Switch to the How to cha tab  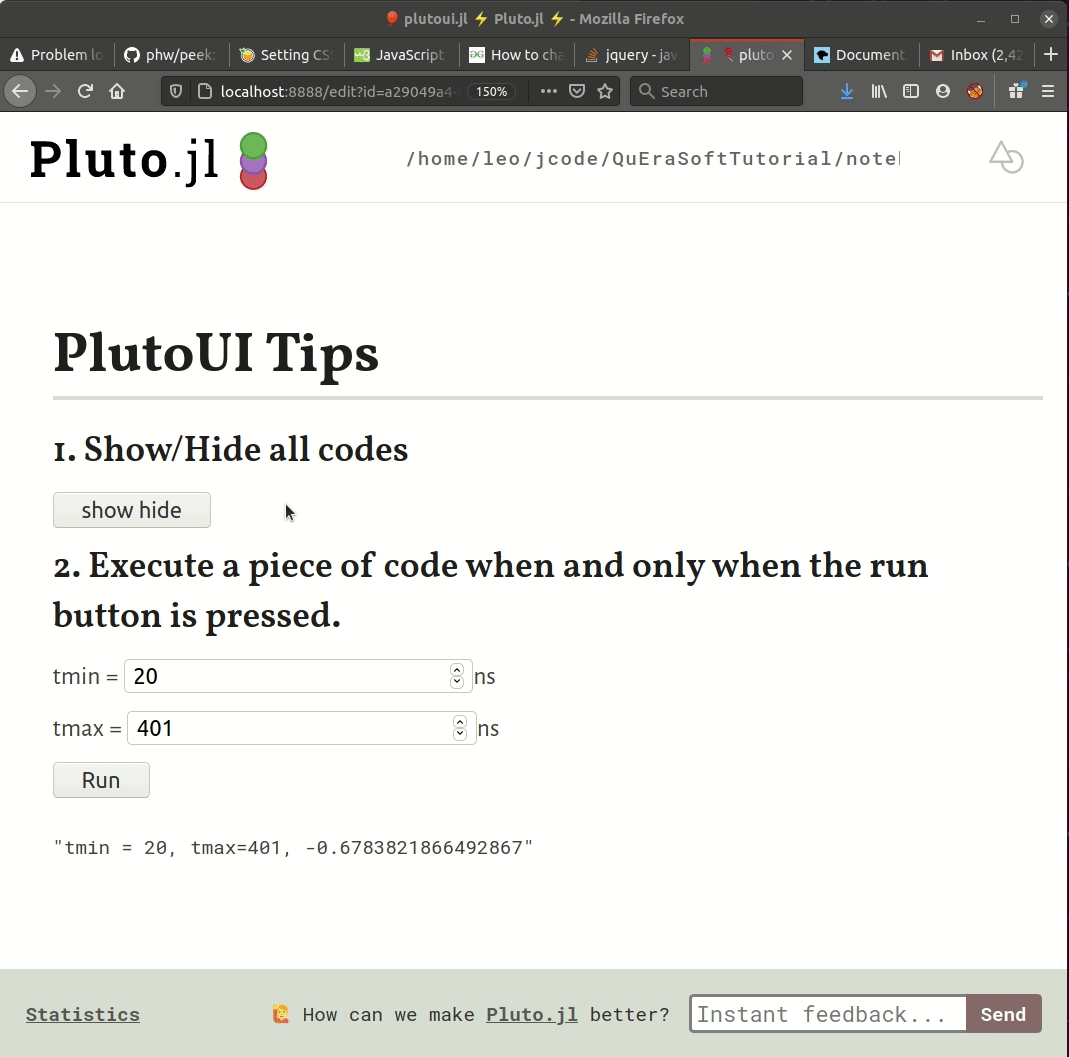point(516,55)
